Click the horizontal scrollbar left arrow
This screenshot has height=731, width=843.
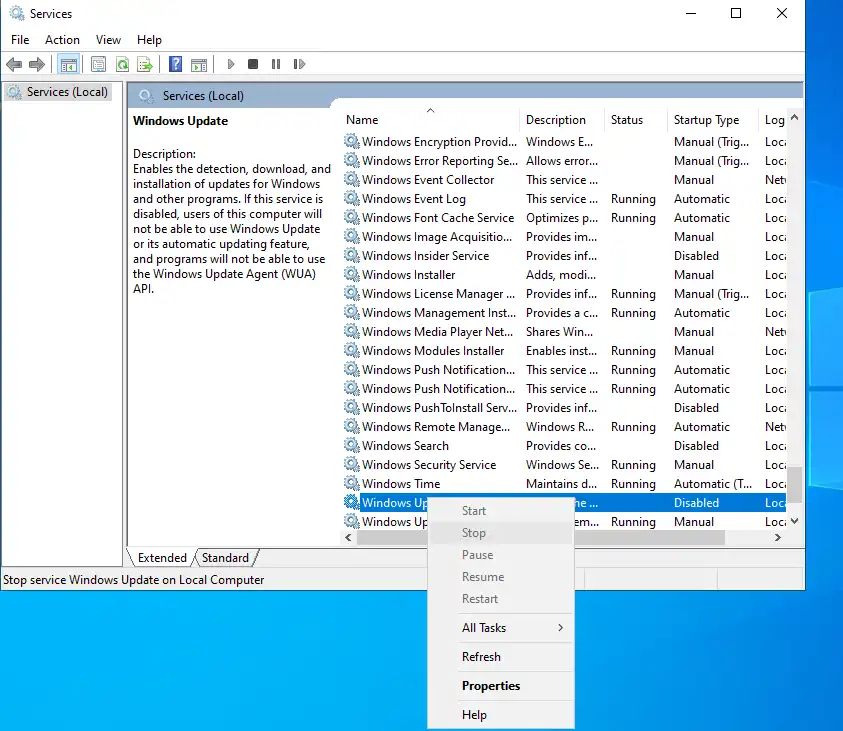pos(348,538)
